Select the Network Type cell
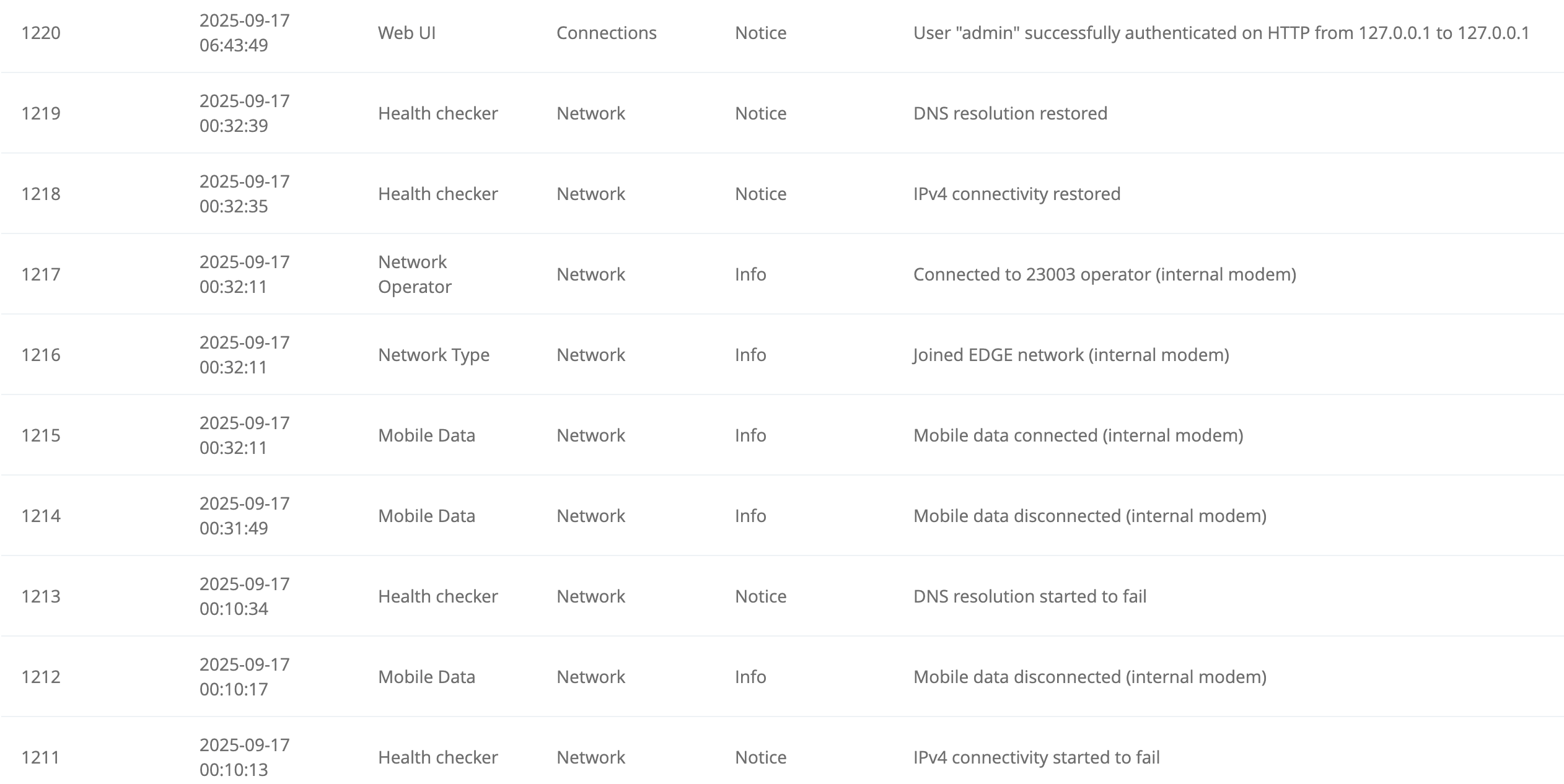 click(x=434, y=355)
